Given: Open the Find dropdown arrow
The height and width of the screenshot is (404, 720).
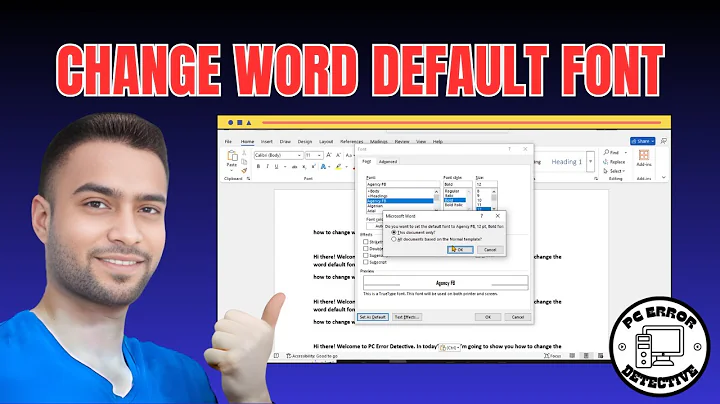Looking at the screenshot, I should click(x=625, y=152).
